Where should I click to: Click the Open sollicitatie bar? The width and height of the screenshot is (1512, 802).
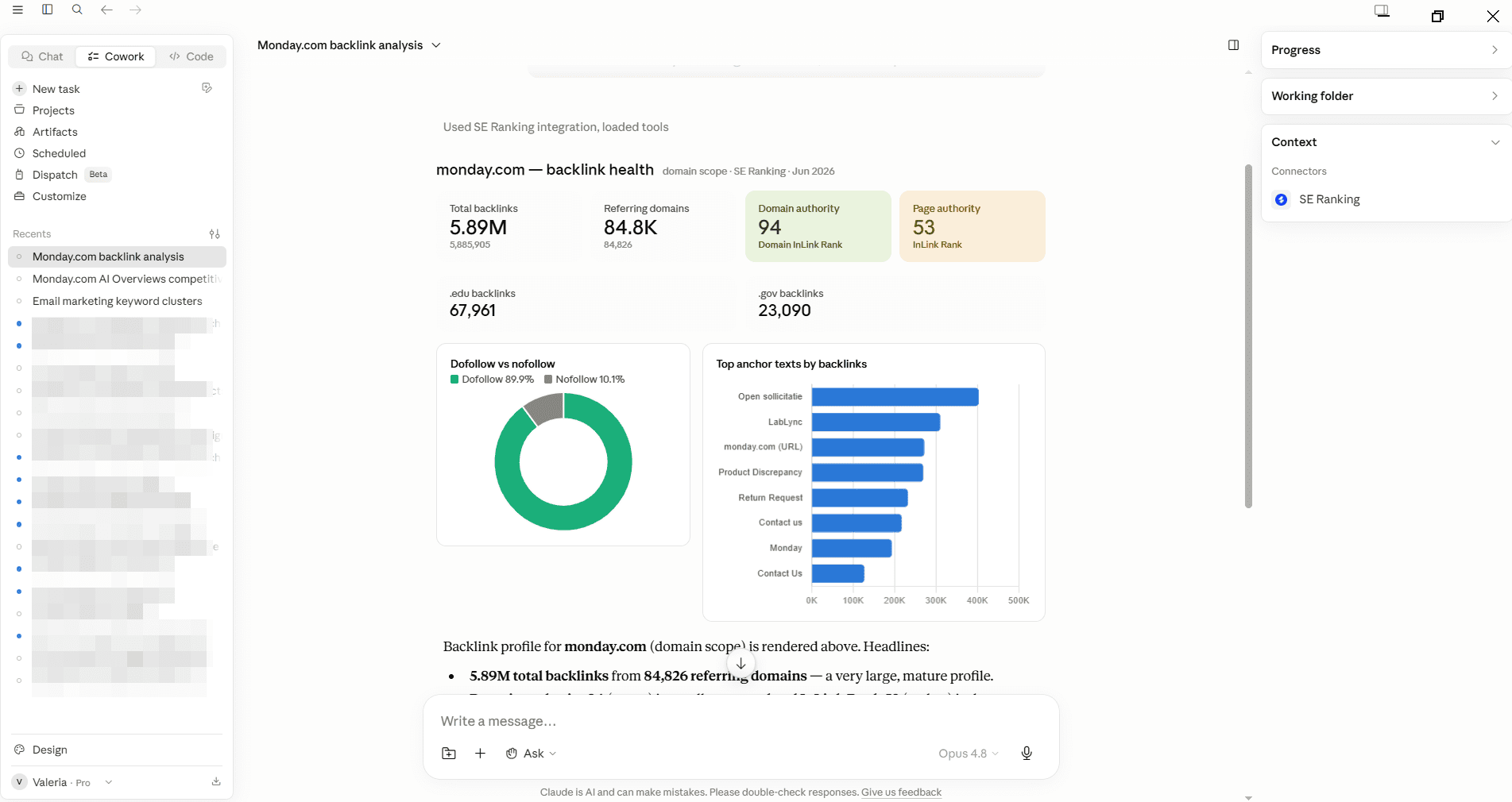click(895, 397)
